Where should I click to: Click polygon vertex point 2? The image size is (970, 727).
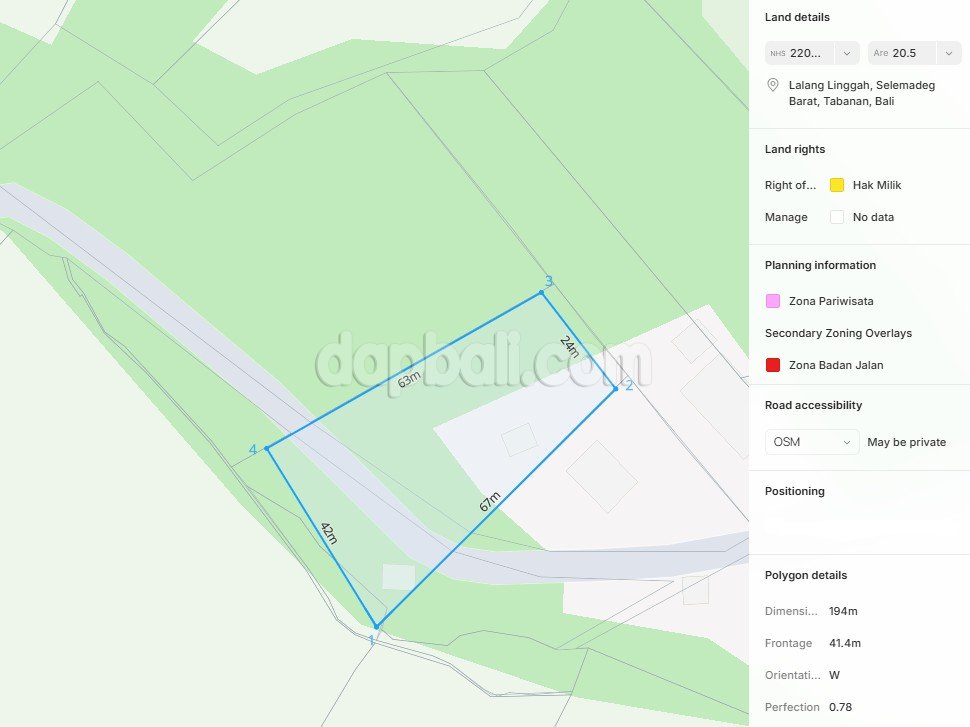[x=616, y=389]
